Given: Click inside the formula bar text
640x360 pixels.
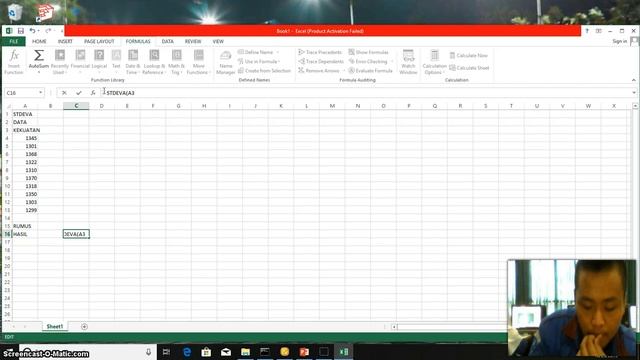Looking at the screenshot, I should pyautogui.click(x=120, y=93).
